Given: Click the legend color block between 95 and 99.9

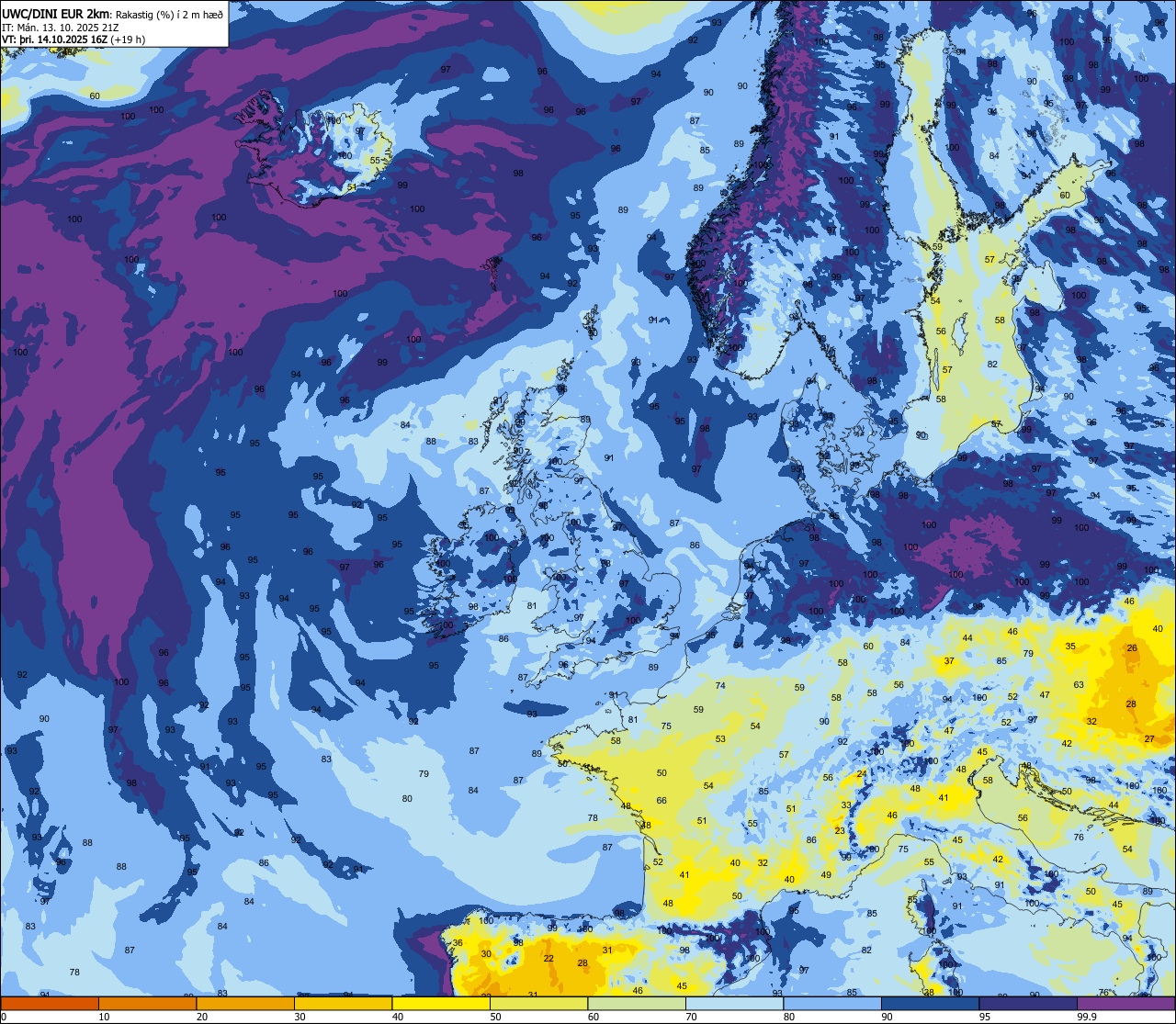Looking at the screenshot, I should click(x=1028, y=1004).
